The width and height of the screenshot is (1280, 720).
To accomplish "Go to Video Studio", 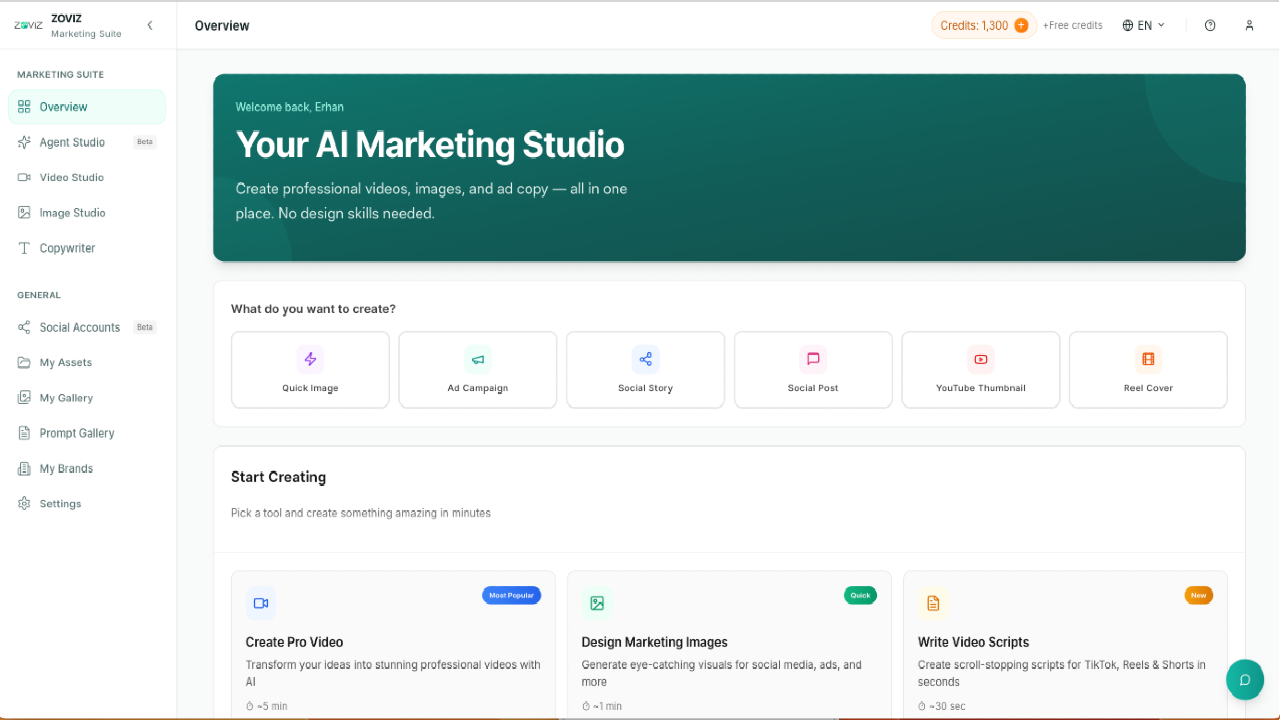I will [x=87, y=177].
